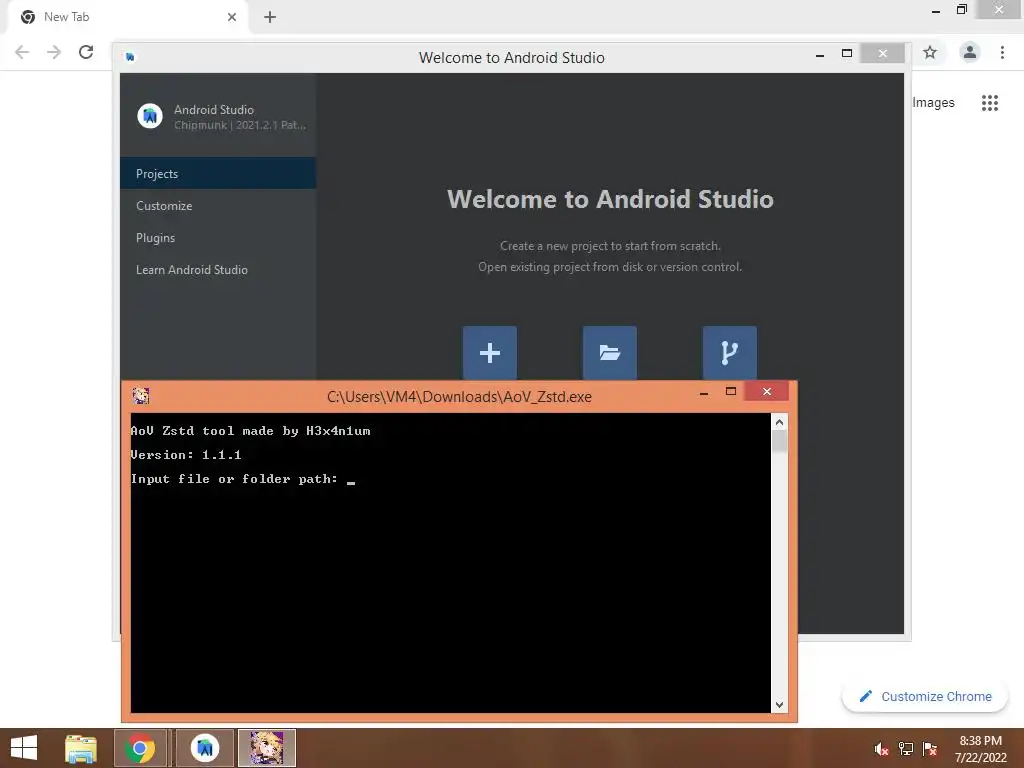Click Chrome back navigation arrow
Image resolution: width=1024 pixels, height=768 pixels.
(22, 52)
